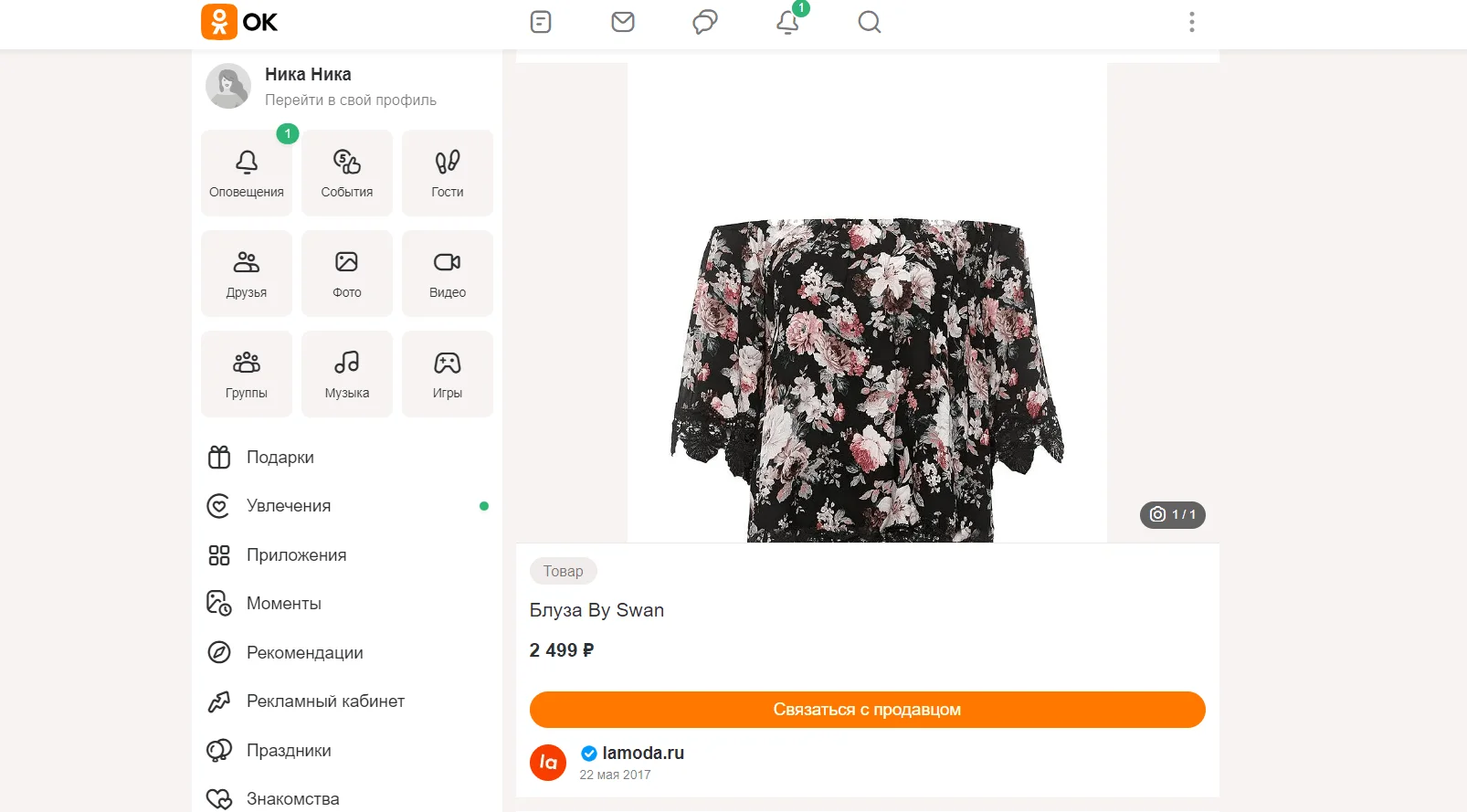1467x812 pixels.
Task: Open the События tile
Action: click(x=347, y=174)
